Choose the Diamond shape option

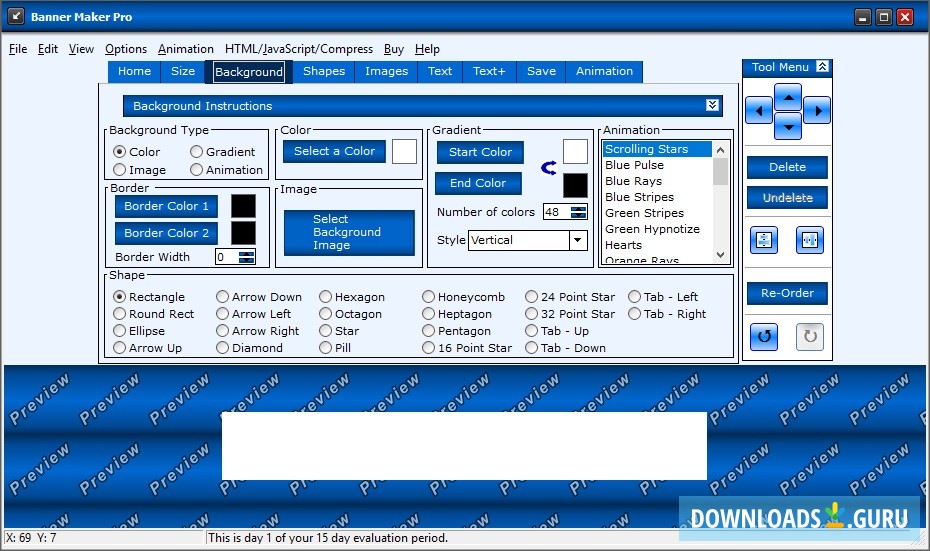click(x=249, y=348)
